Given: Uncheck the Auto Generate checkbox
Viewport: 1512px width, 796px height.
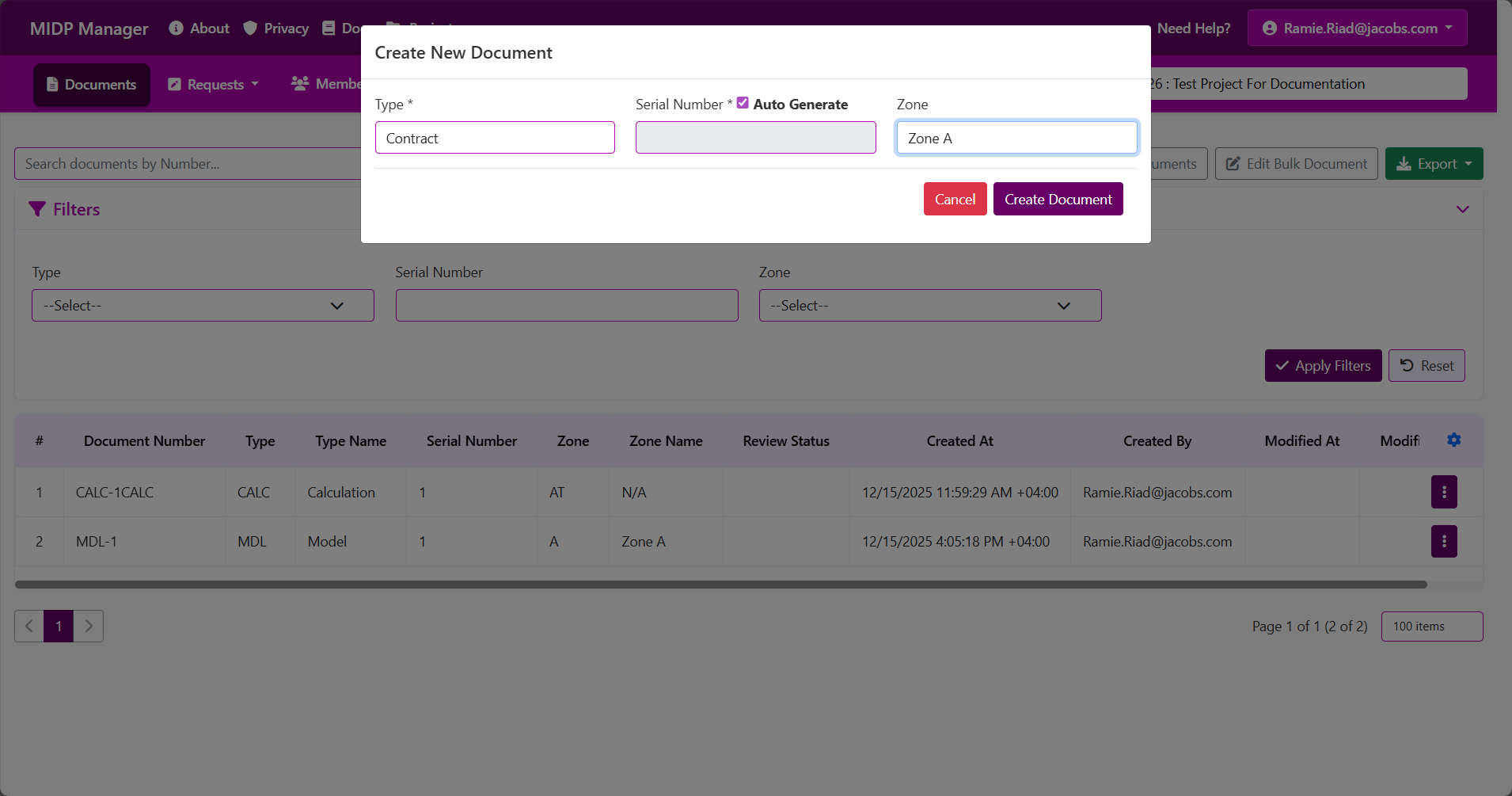Looking at the screenshot, I should [x=743, y=103].
